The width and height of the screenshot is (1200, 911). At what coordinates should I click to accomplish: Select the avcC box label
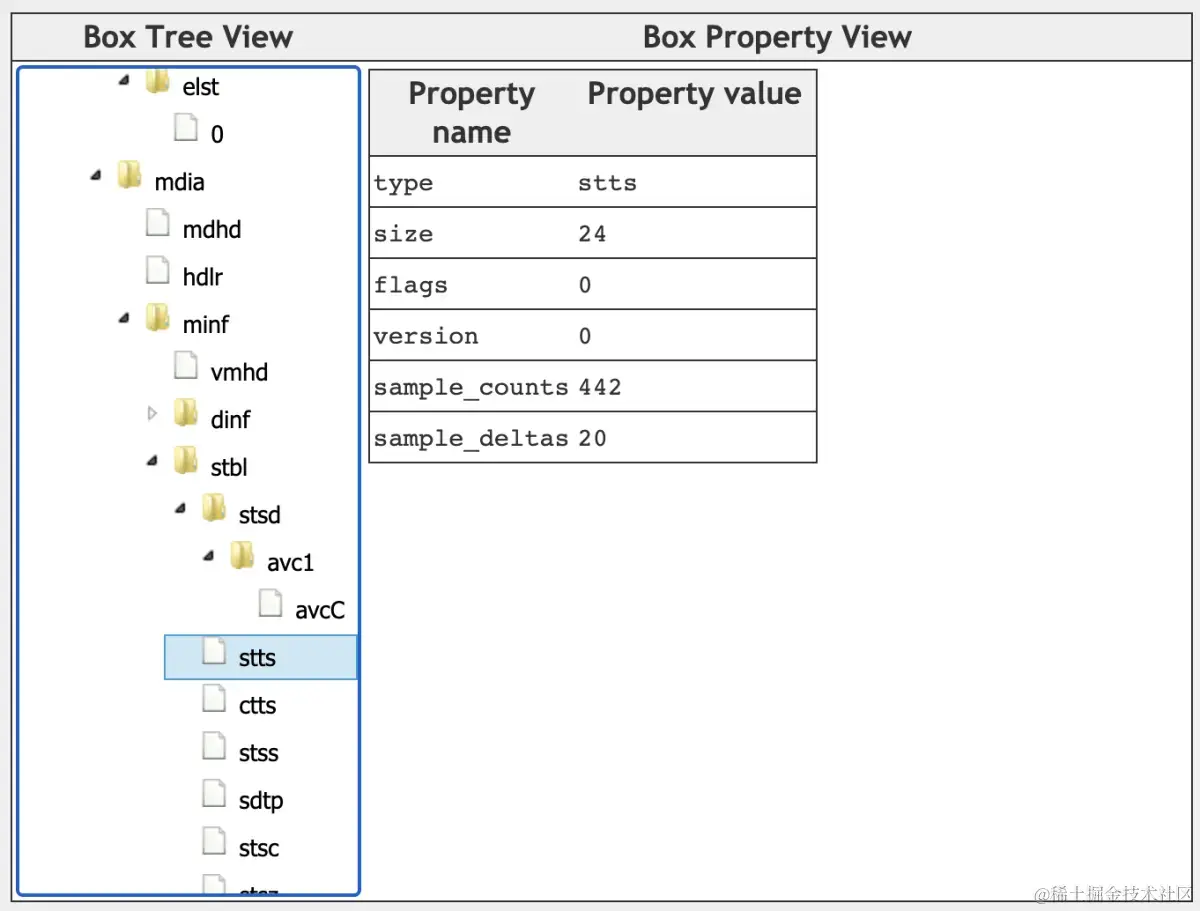[x=320, y=610]
